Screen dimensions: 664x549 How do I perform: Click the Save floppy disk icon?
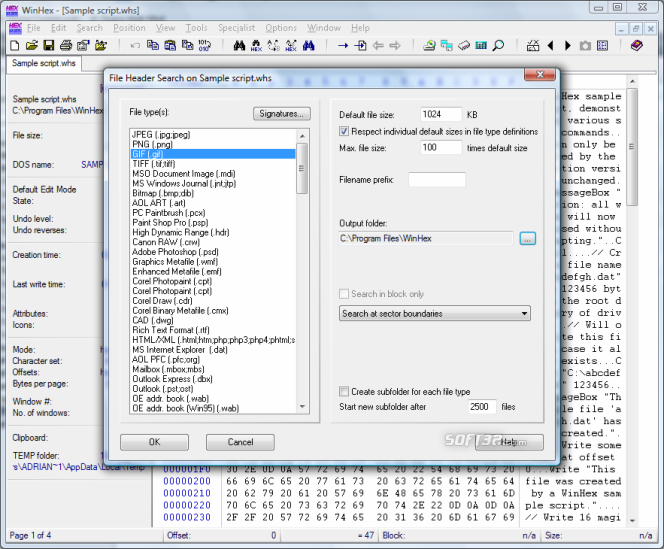(x=49, y=45)
